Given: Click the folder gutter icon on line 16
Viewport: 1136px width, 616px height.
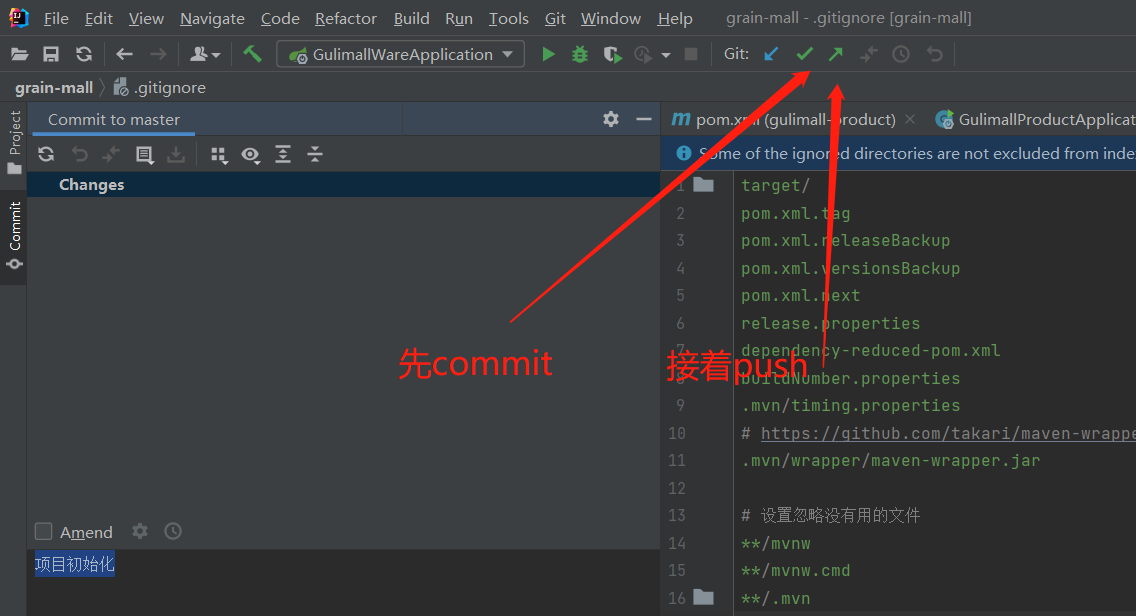Looking at the screenshot, I should coord(703,598).
